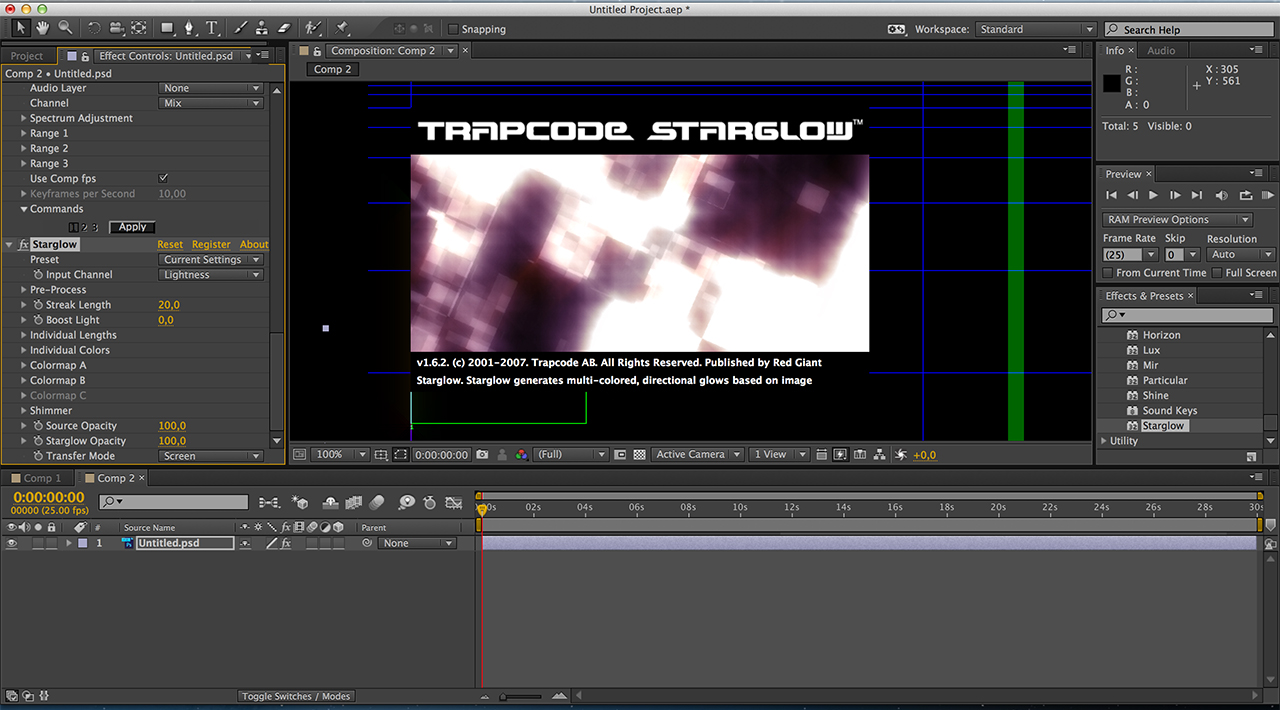Open the Transfer Mode Screen dropdown
The width and height of the screenshot is (1280, 710).
(211, 456)
